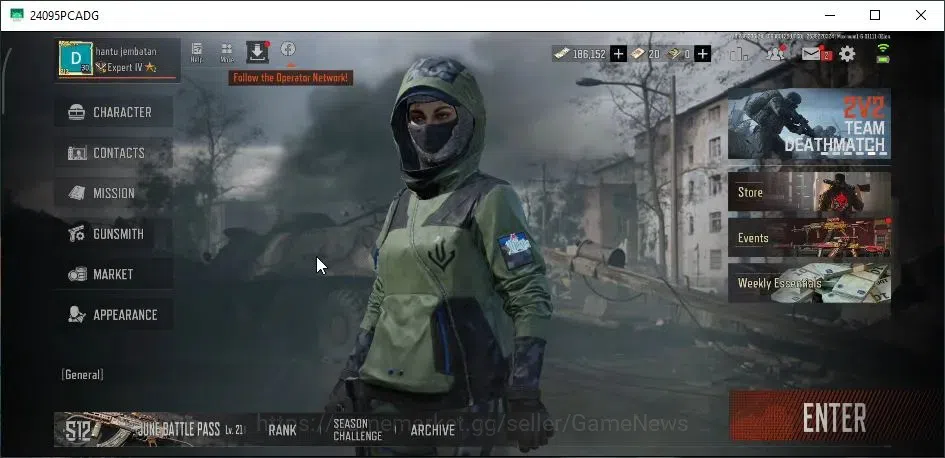Add cash via plus next to 186,152
Screen dimensions: 945x458
(618, 54)
